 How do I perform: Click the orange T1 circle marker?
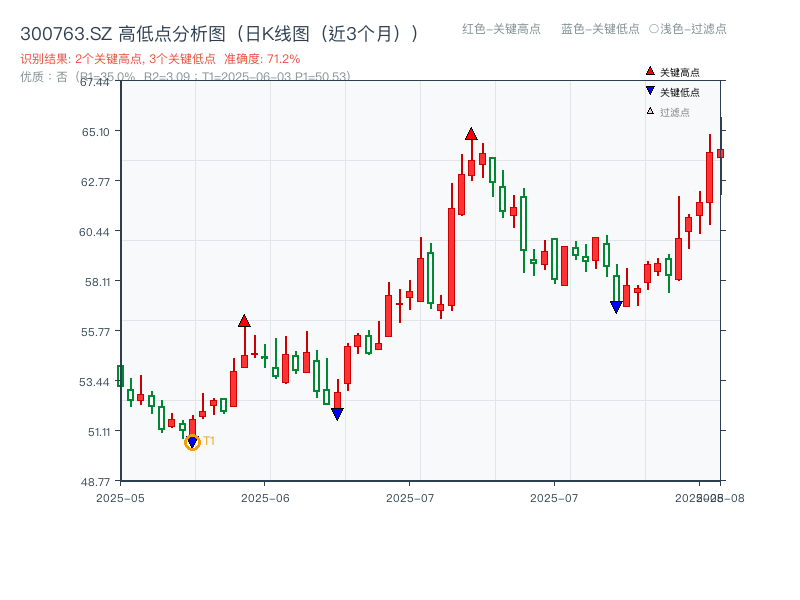pos(192,441)
